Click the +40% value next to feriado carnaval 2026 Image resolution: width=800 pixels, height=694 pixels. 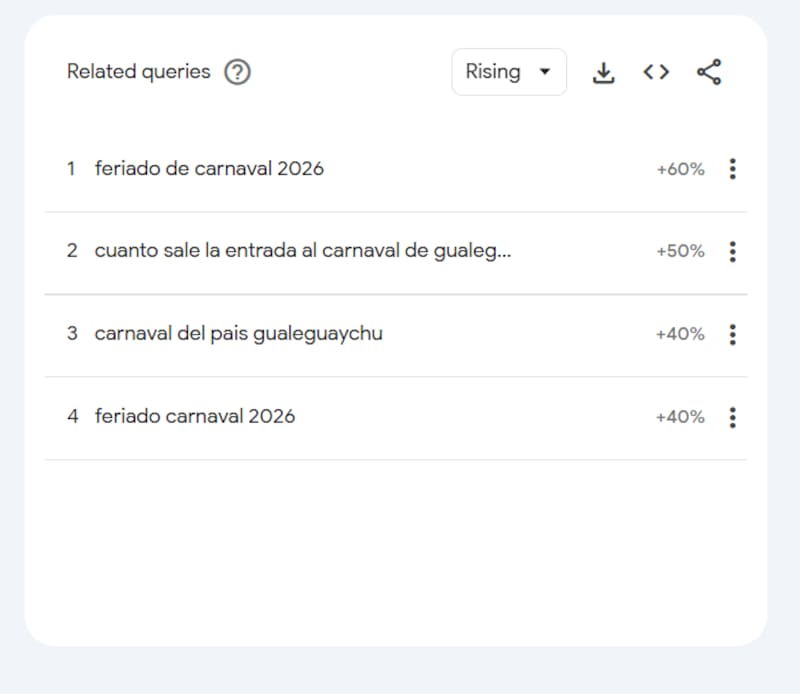click(679, 416)
